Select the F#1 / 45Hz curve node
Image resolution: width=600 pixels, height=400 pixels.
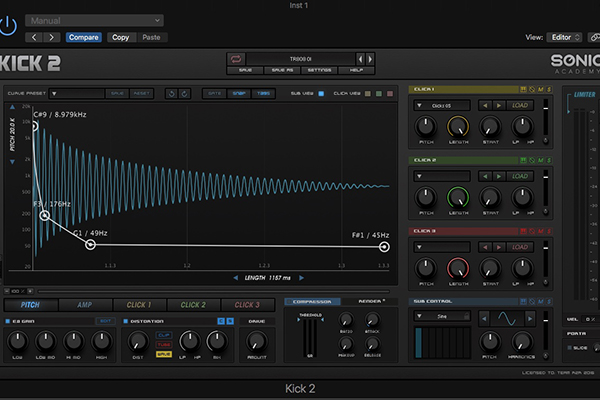(384, 247)
